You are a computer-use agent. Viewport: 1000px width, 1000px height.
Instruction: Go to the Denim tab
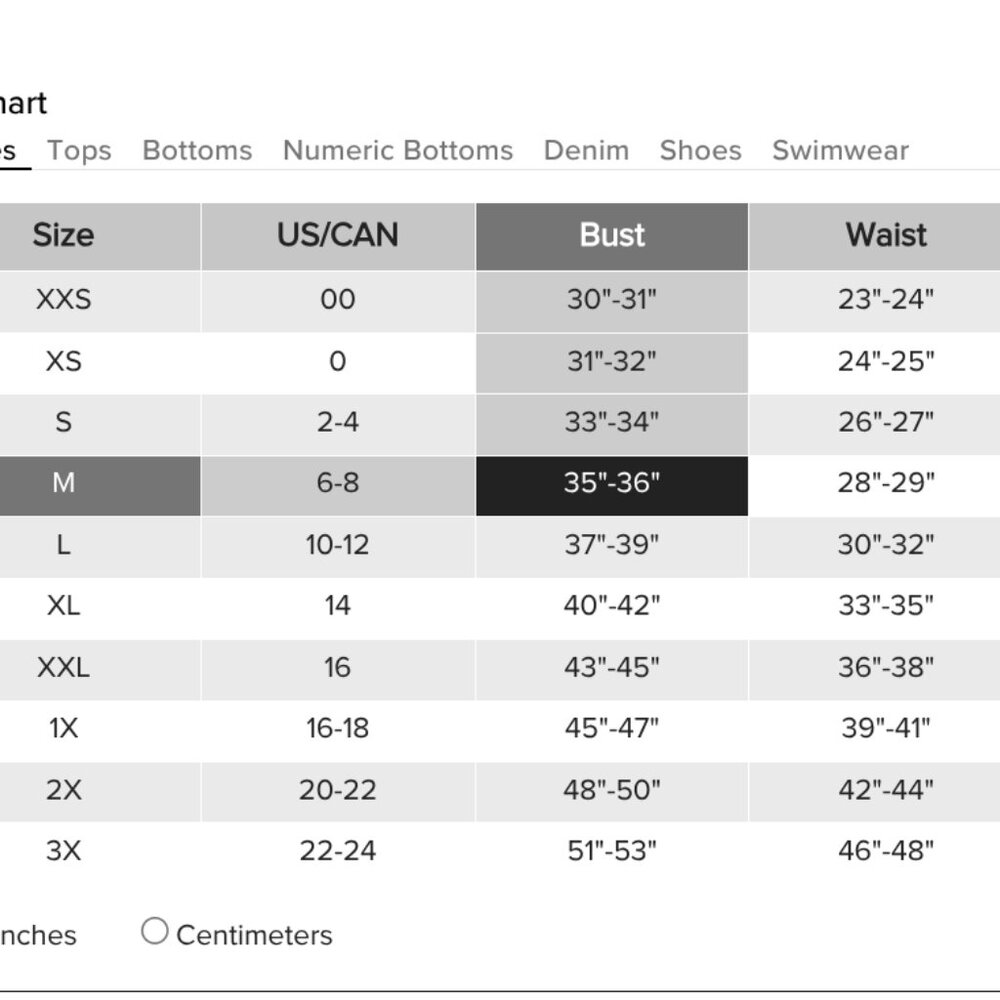pyautogui.click(x=586, y=150)
